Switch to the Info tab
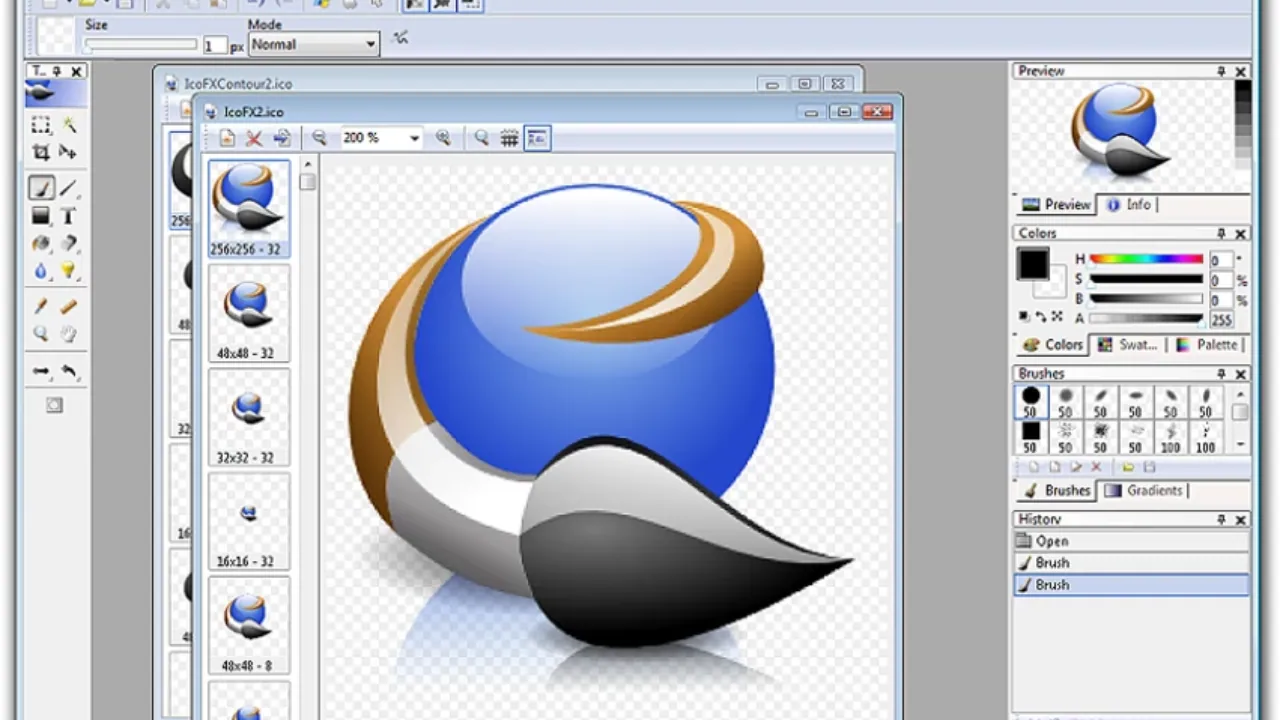This screenshot has height=720, width=1280. pyautogui.click(x=1128, y=204)
